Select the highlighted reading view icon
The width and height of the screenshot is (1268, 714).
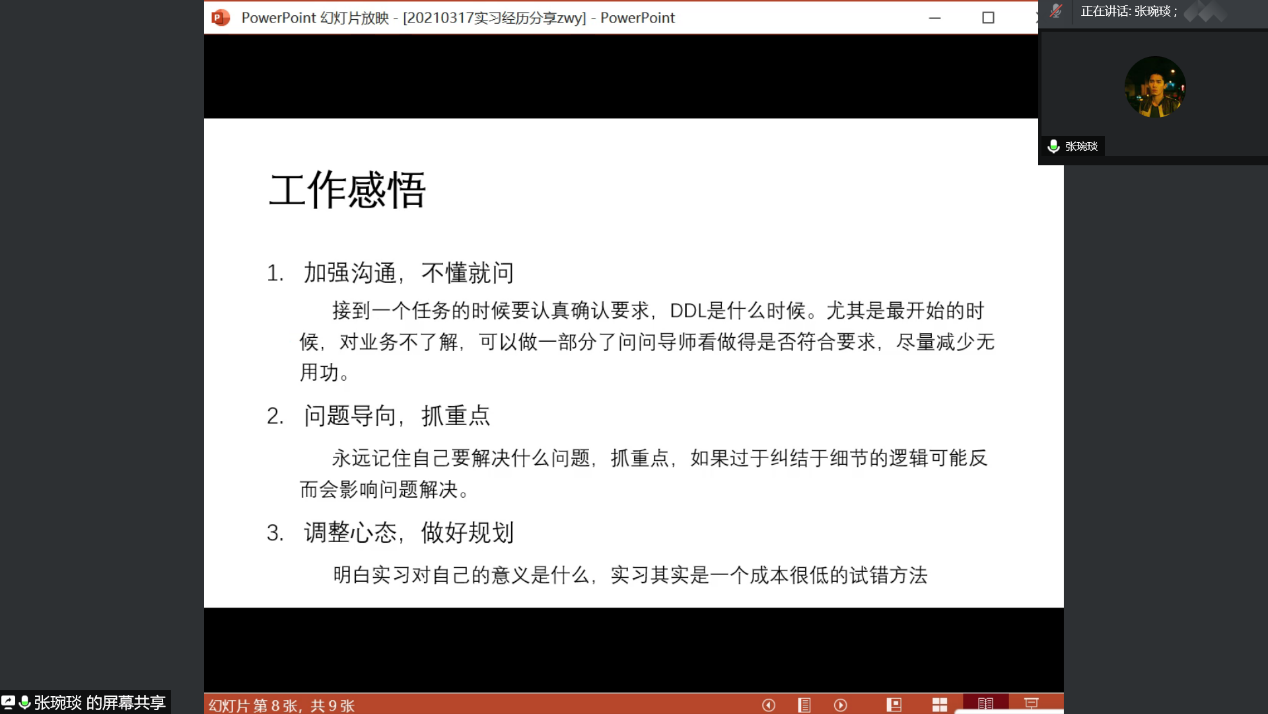tap(986, 704)
